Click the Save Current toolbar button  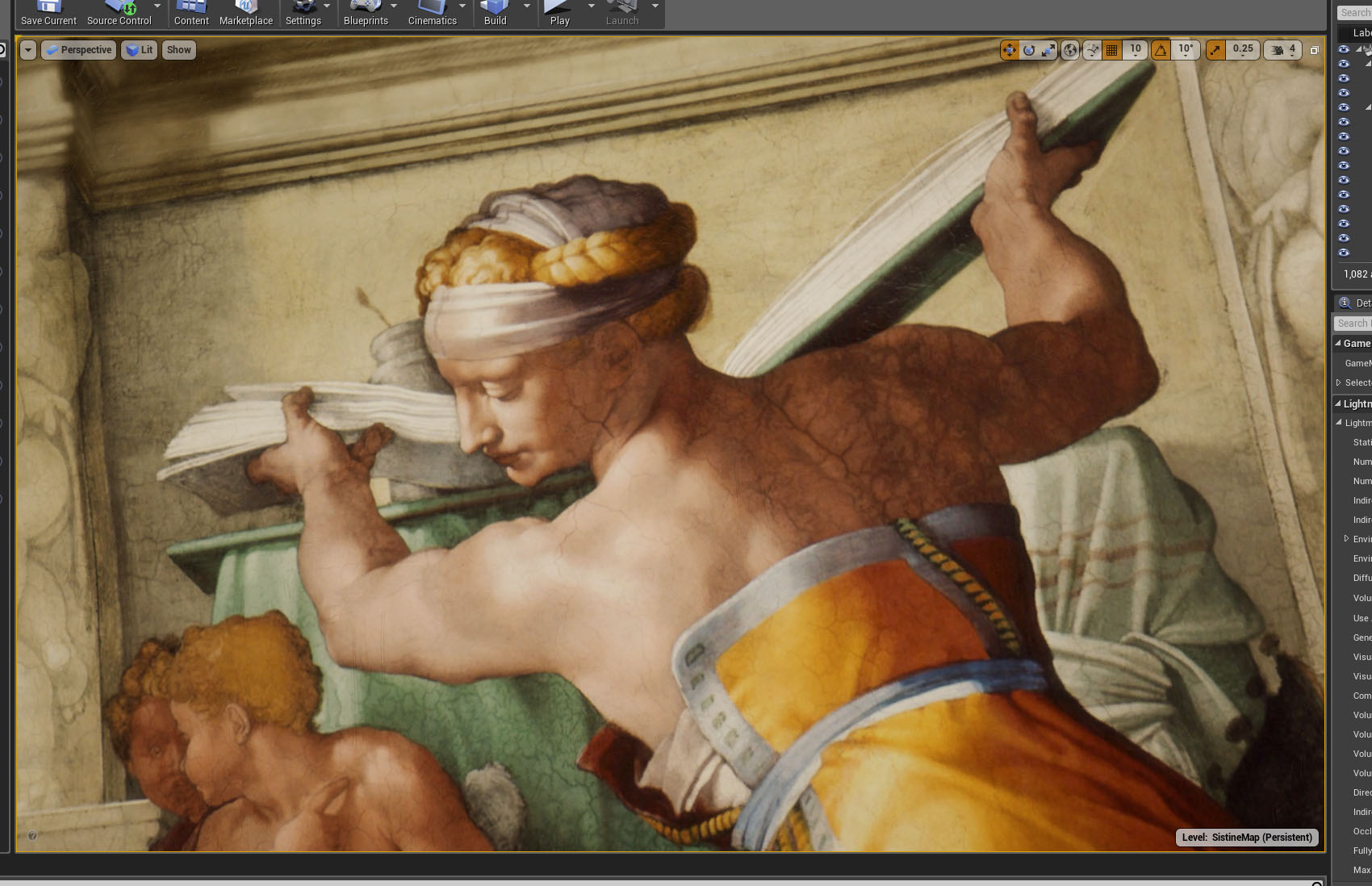(x=48, y=14)
